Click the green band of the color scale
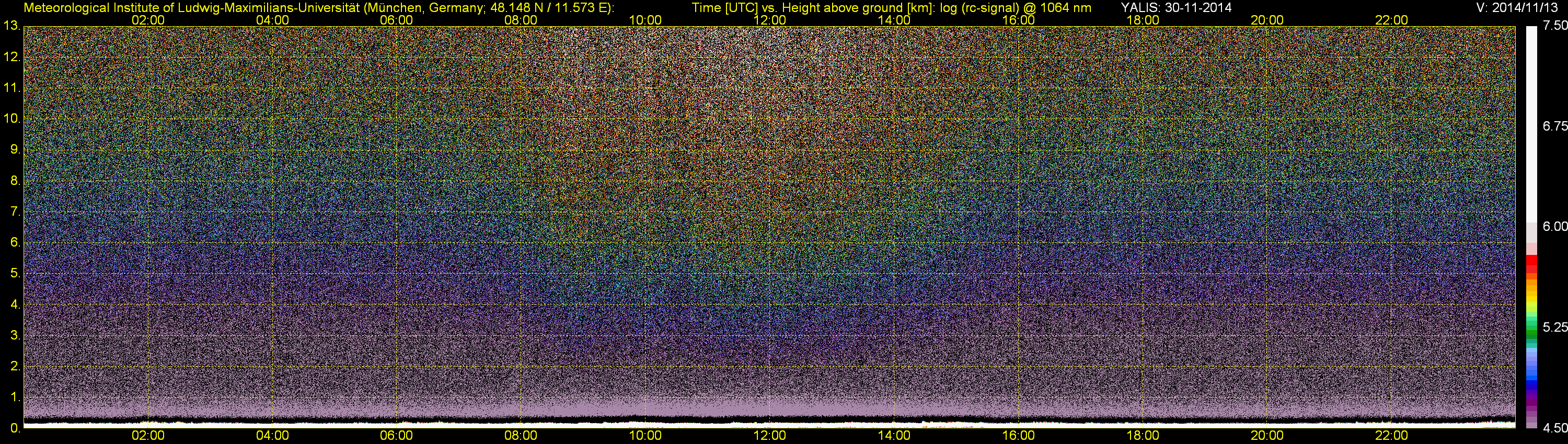 1531,332
